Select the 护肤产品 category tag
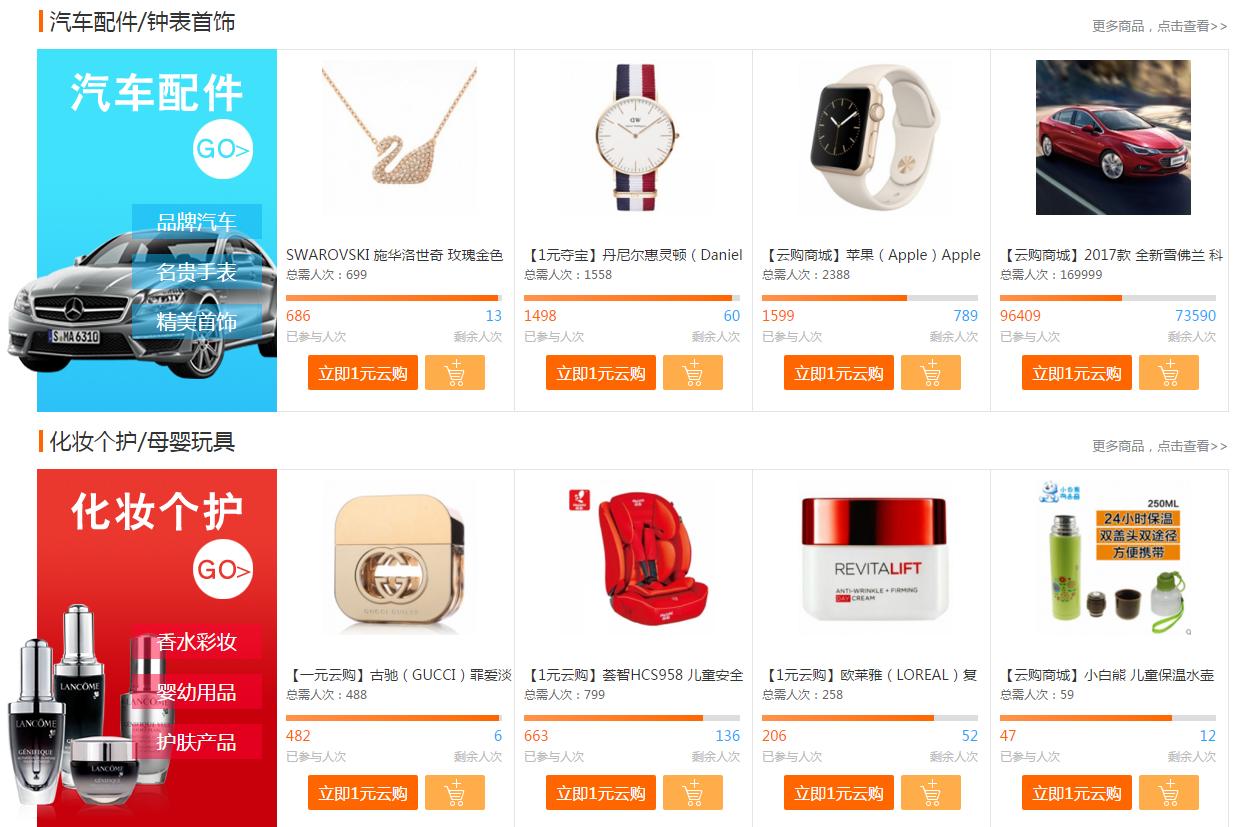1247x827 pixels. click(196, 742)
